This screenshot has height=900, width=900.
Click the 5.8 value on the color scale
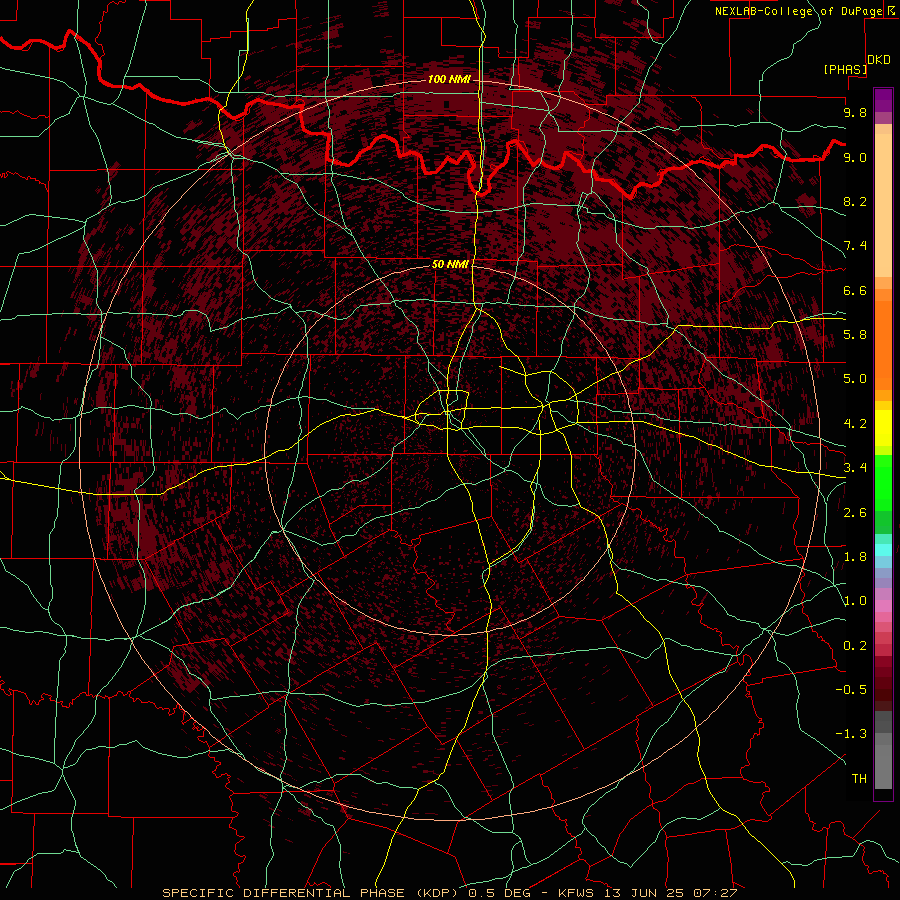click(855, 335)
